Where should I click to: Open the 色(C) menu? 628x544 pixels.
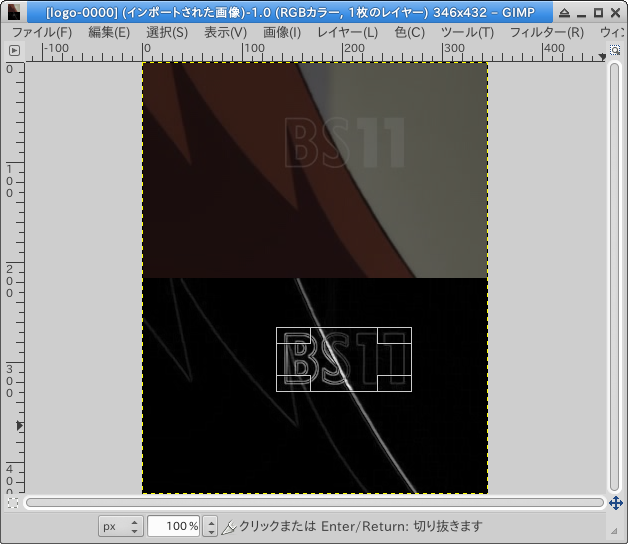(409, 32)
